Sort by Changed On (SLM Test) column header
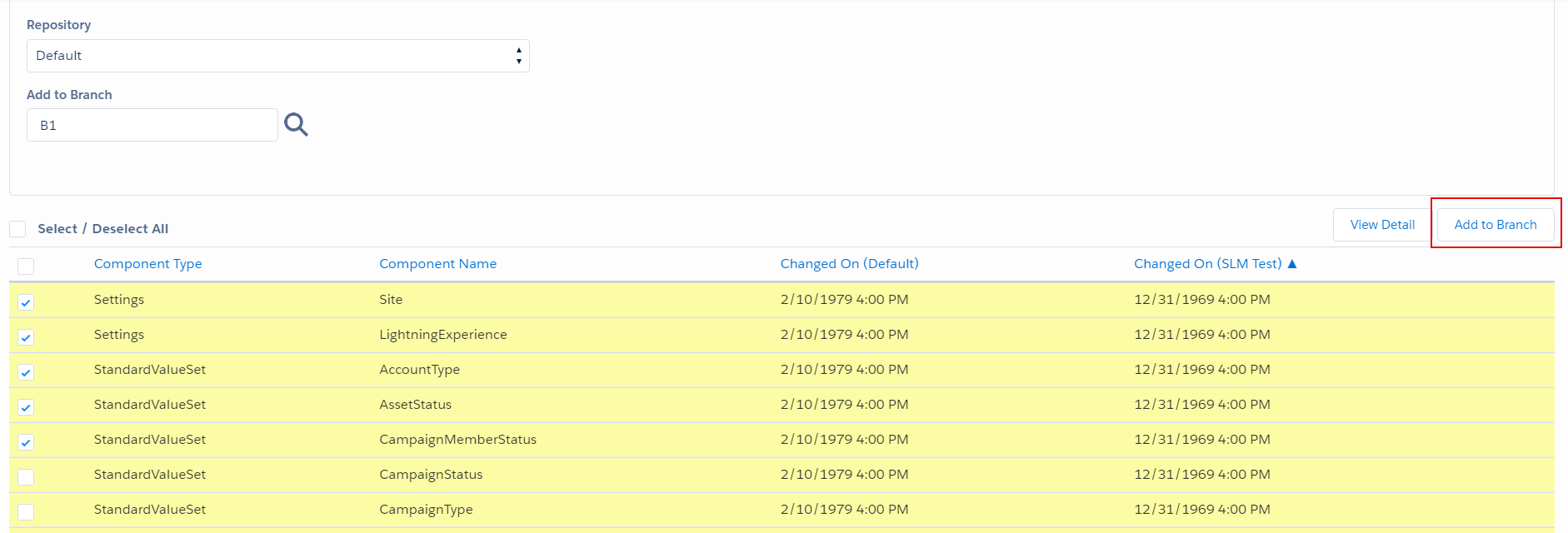Image resolution: width=1568 pixels, height=533 pixels. (1208, 264)
